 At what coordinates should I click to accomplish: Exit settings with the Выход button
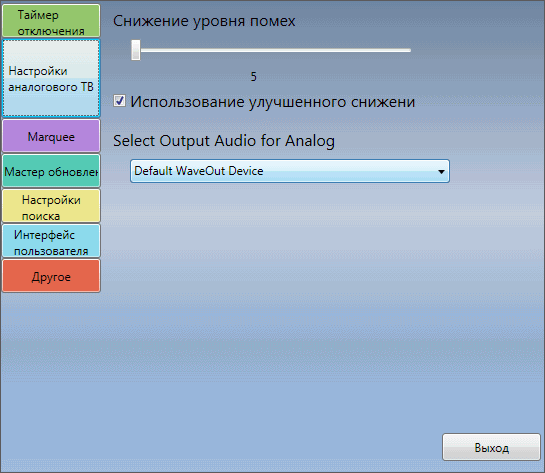pyautogui.click(x=491, y=448)
